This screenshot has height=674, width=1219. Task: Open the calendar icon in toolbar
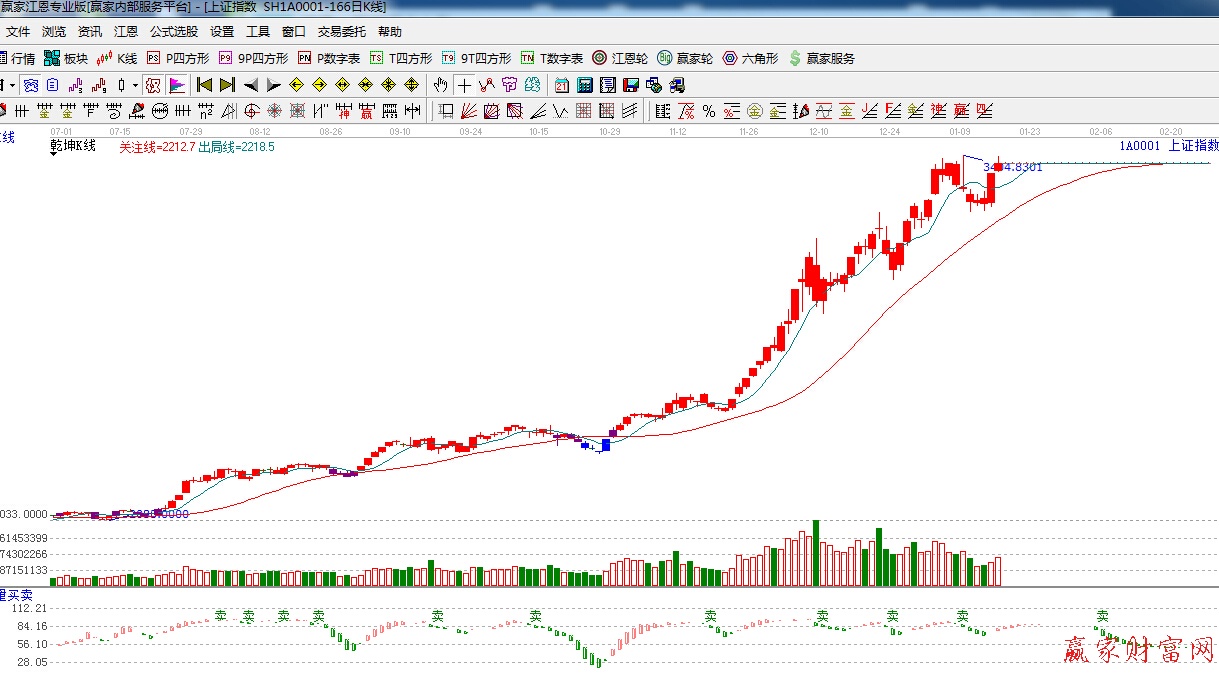[x=562, y=85]
